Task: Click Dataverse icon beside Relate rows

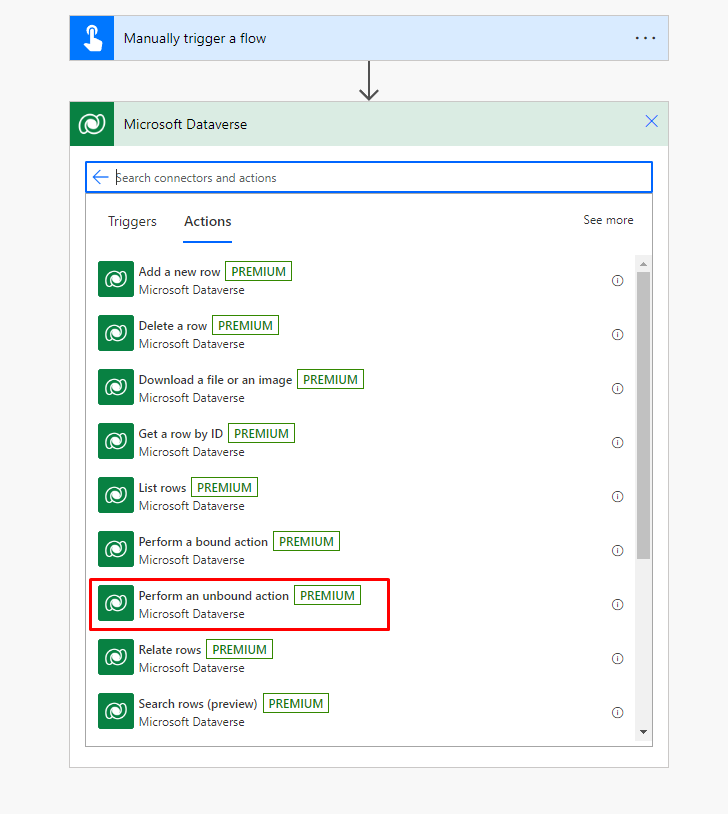Action: pos(116,657)
